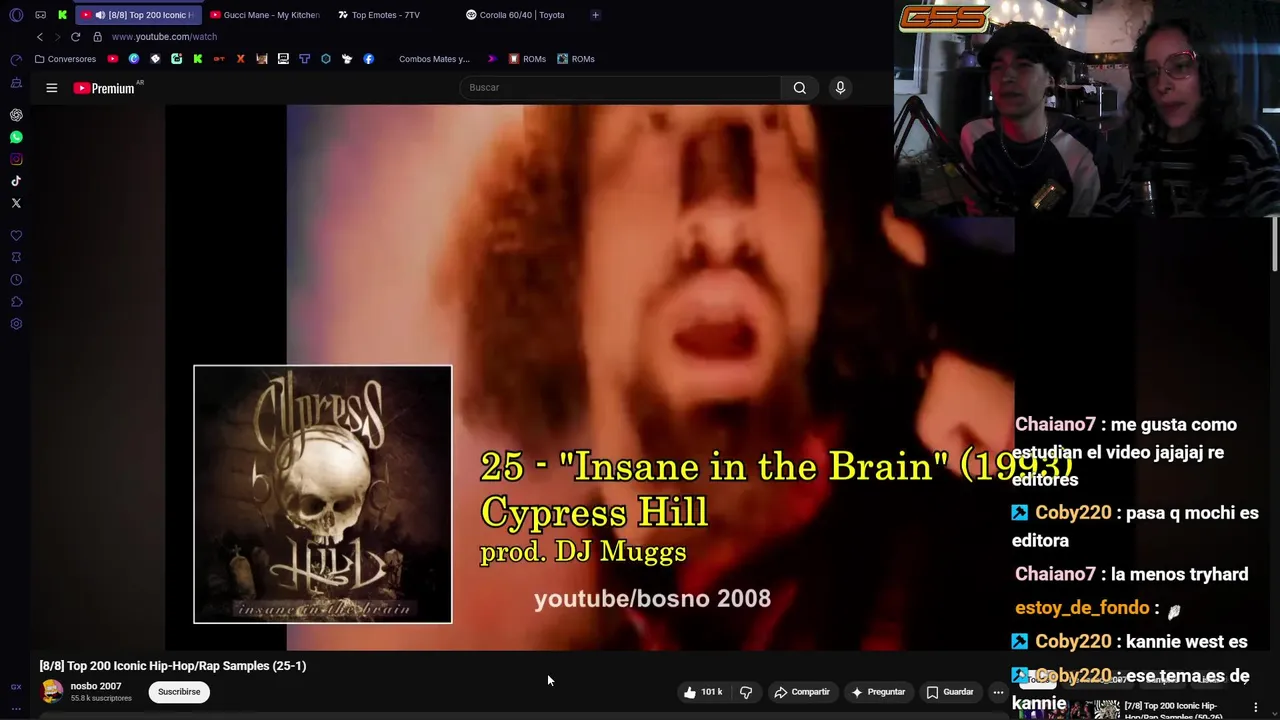The height and width of the screenshot is (720, 1280).
Task: Open suggested [7/8] Top 200 video thumbnail
Action: pyautogui.click(x=1070, y=707)
